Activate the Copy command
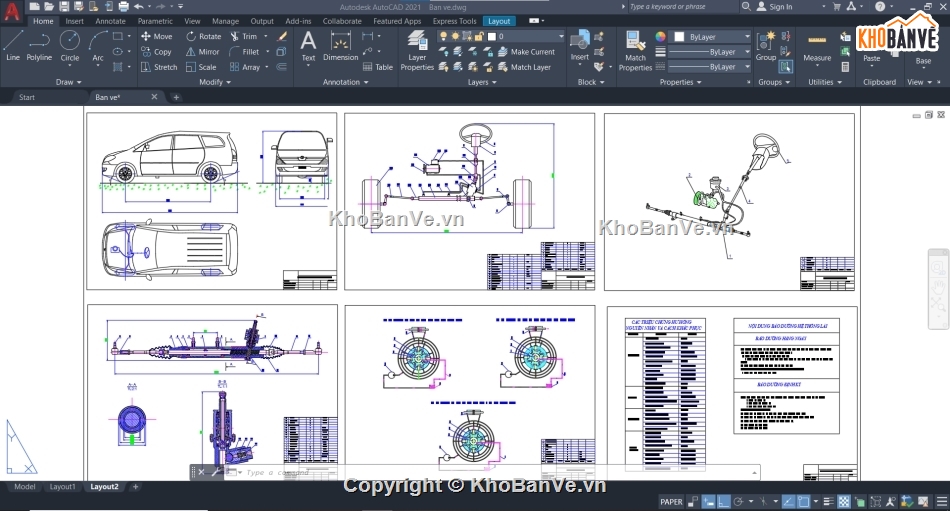Viewport: 950px width, 511px height. click(157, 52)
